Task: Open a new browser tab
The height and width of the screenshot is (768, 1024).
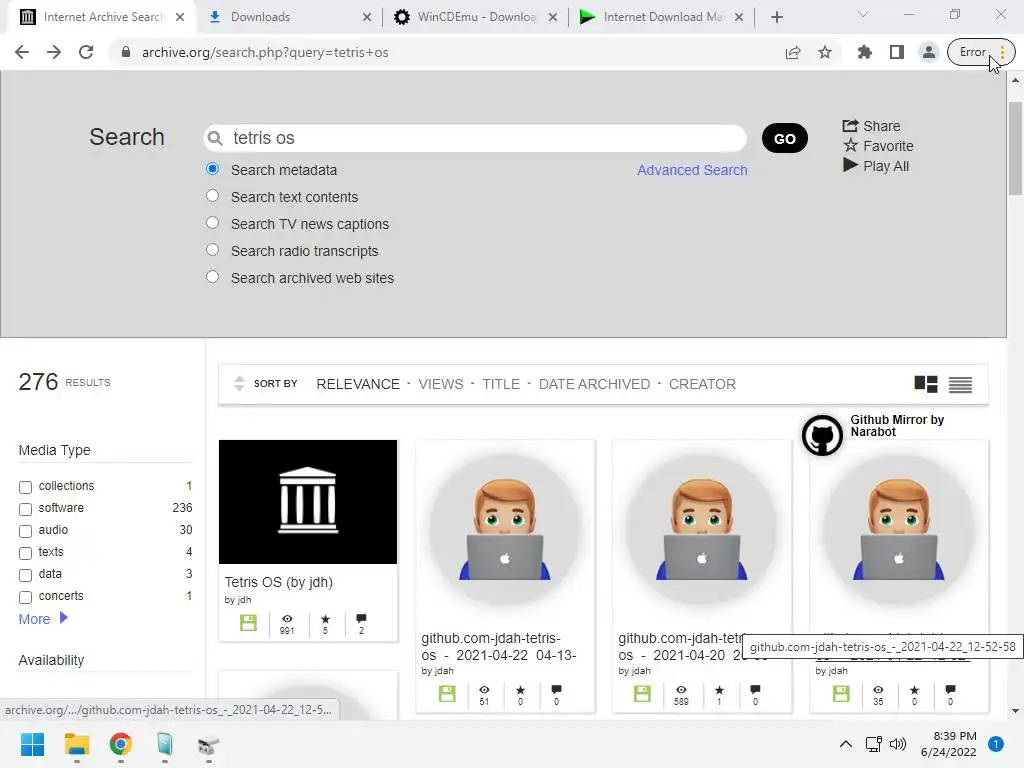Action: pos(776,17)
